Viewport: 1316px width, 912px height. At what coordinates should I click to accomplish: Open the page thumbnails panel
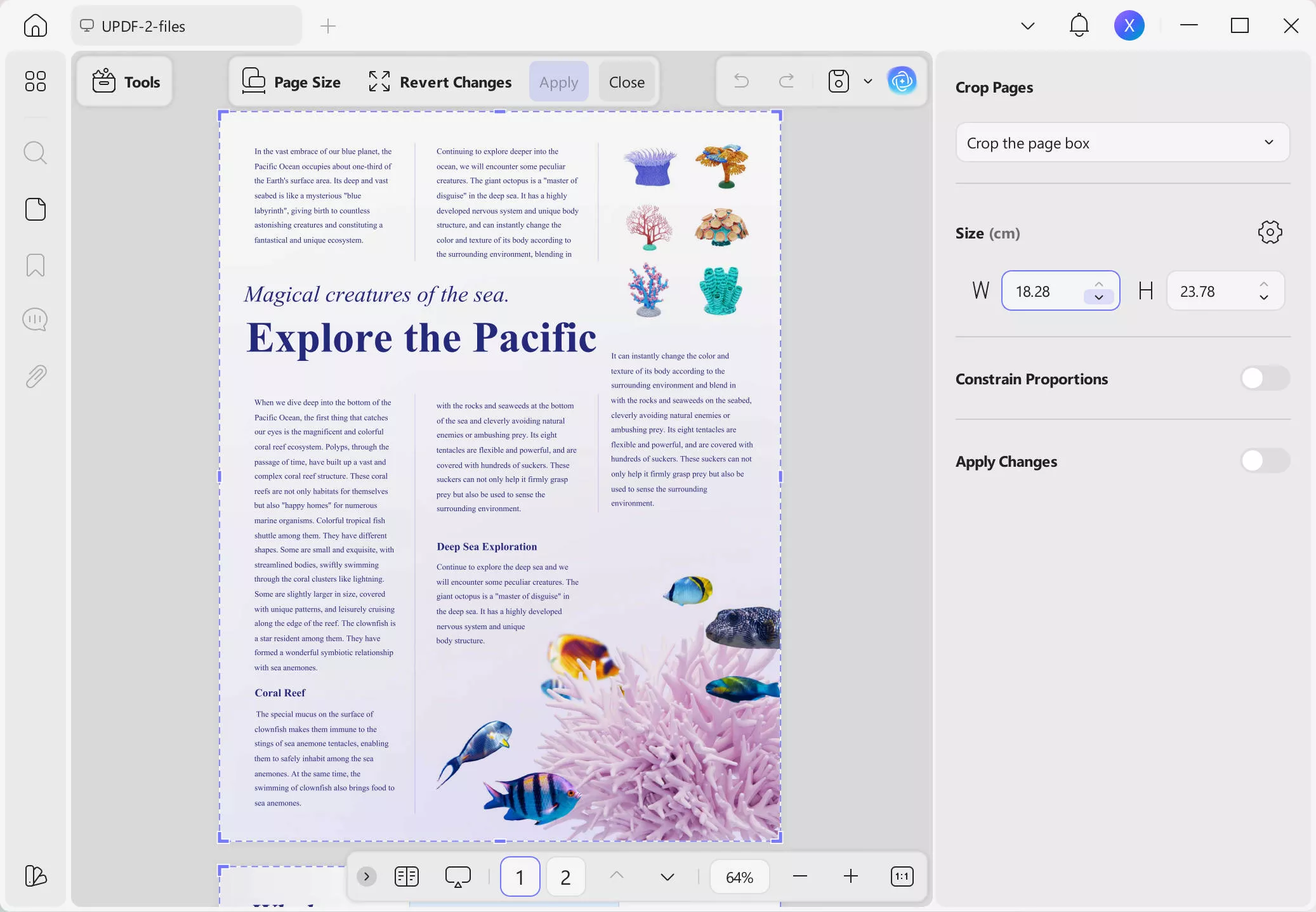tap(36, 209)
